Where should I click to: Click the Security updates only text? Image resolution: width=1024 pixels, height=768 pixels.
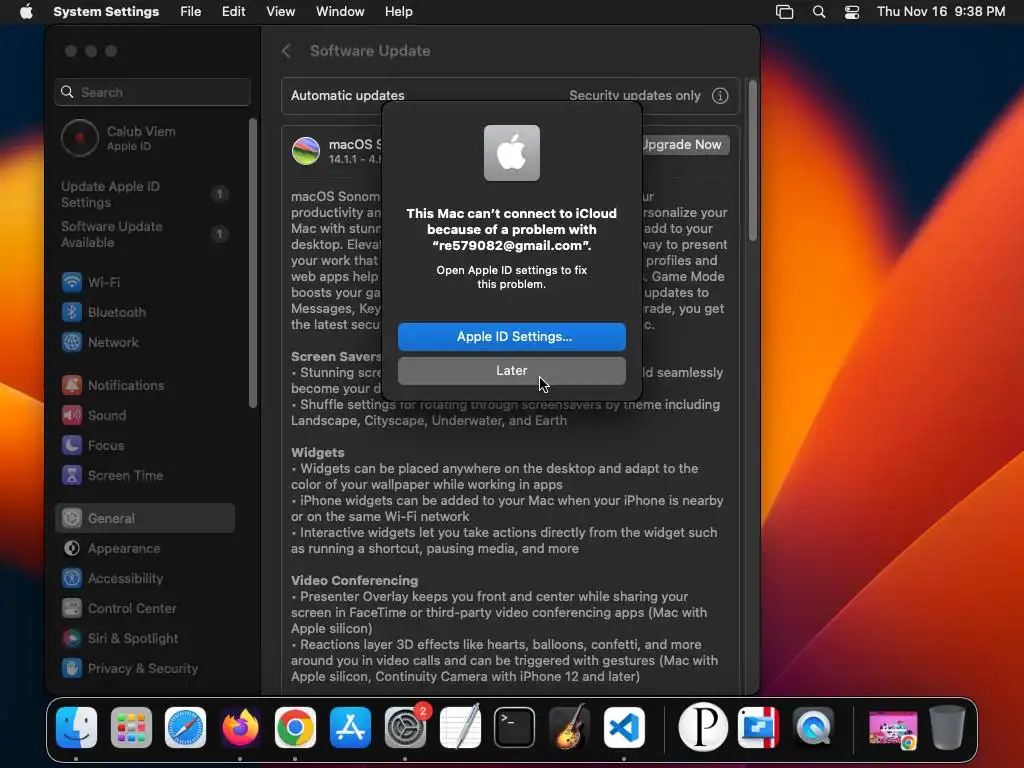click(x=634, y=95)
